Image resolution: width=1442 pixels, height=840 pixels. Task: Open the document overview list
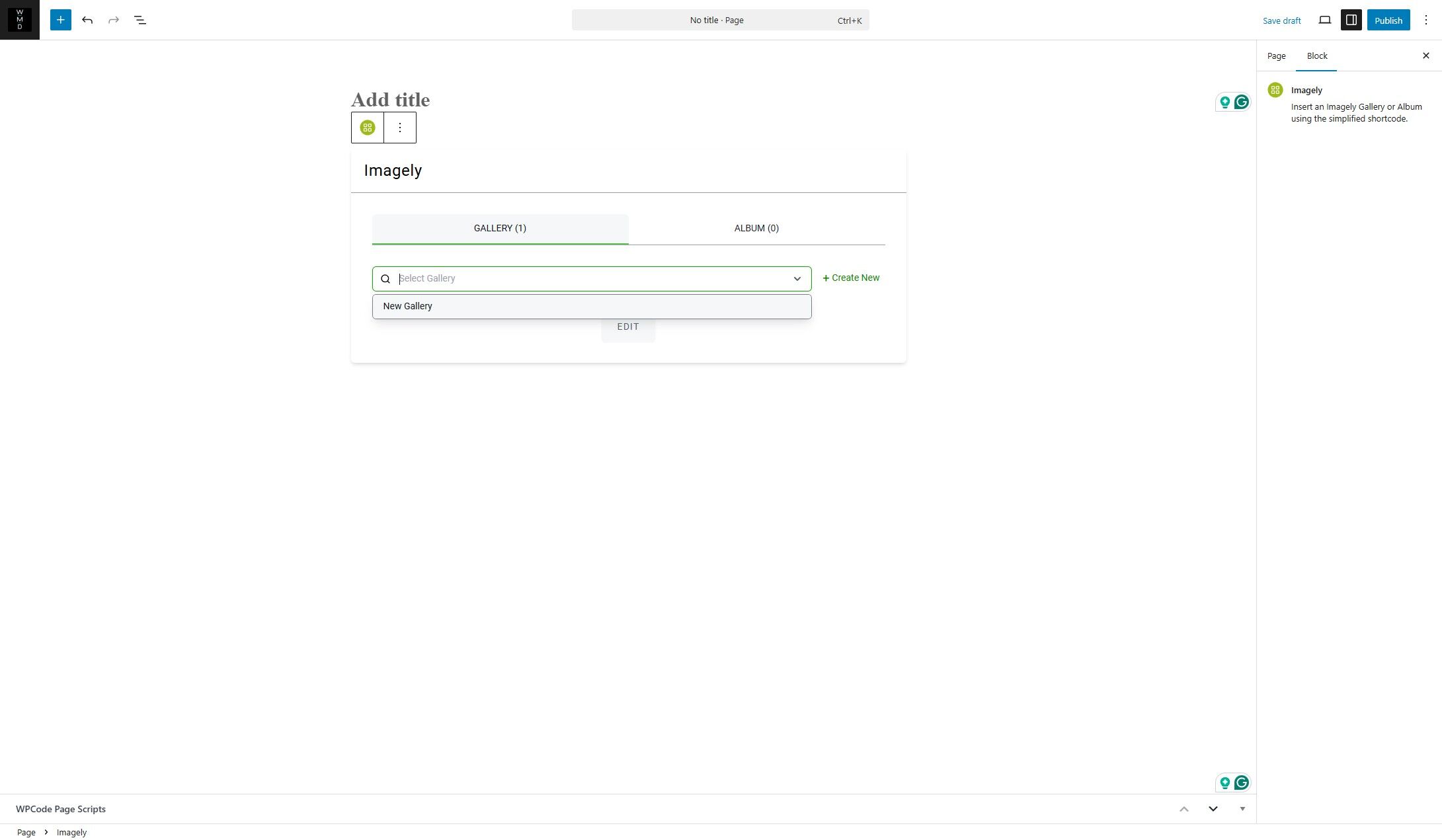[140, 20]
